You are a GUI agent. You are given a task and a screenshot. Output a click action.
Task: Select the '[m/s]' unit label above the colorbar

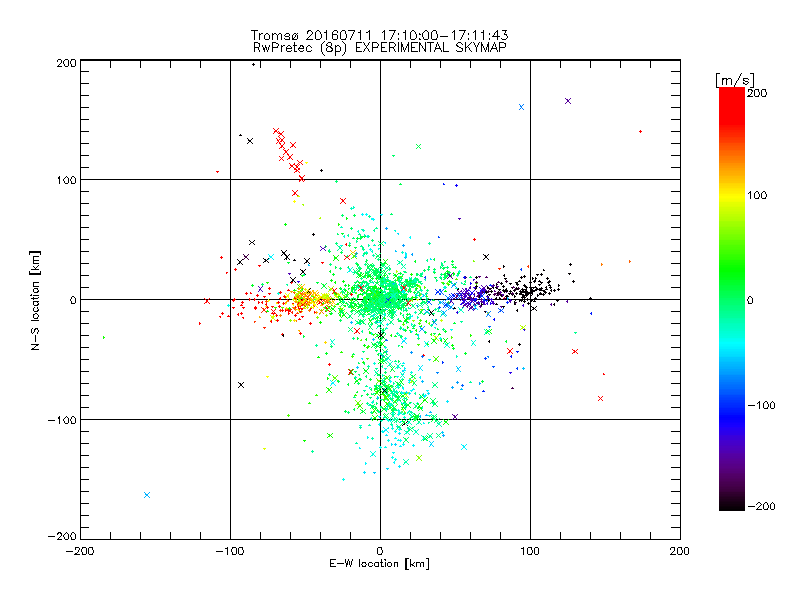(735, 80)
